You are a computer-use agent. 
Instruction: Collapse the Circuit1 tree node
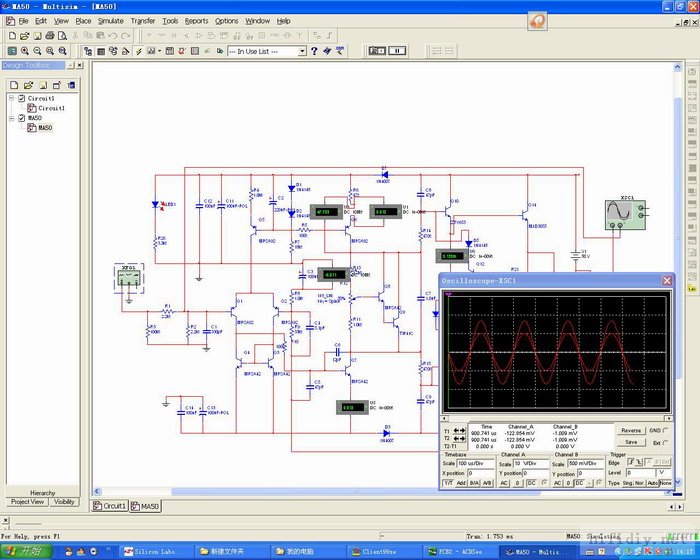click(9, 98)
